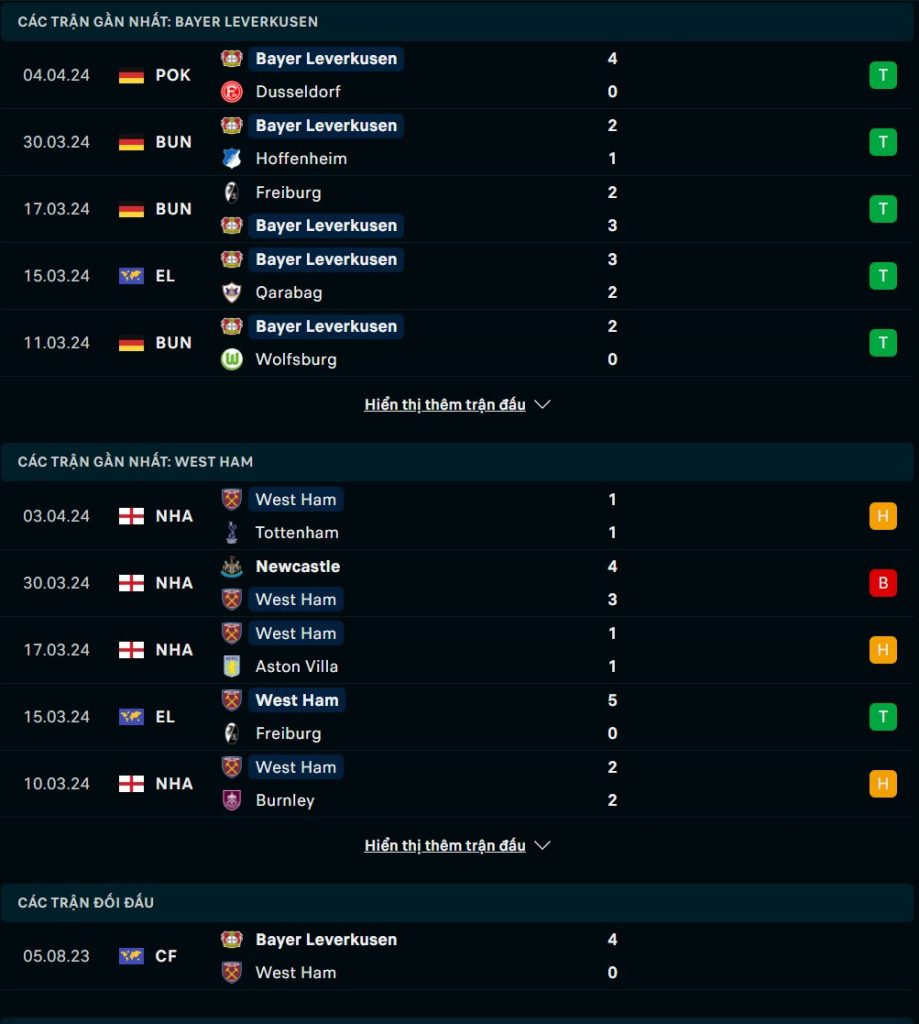
Task: Click the Wolfsburg green logo icon
Action: (231, 359)
